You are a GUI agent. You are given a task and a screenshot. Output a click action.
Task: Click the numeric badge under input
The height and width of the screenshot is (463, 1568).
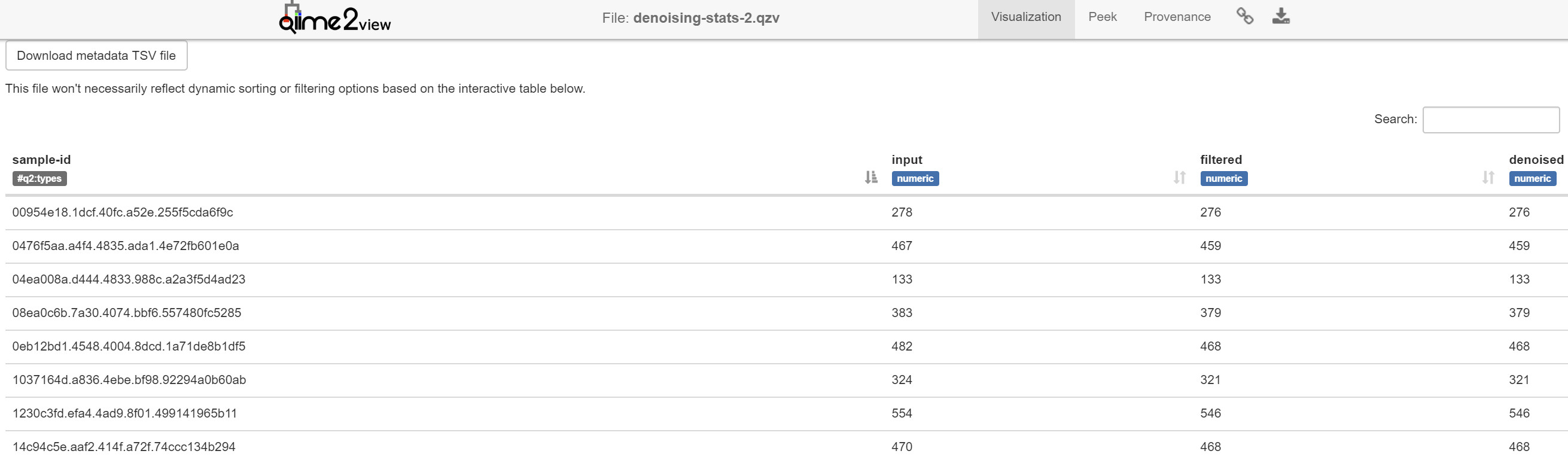coord(915,178)
